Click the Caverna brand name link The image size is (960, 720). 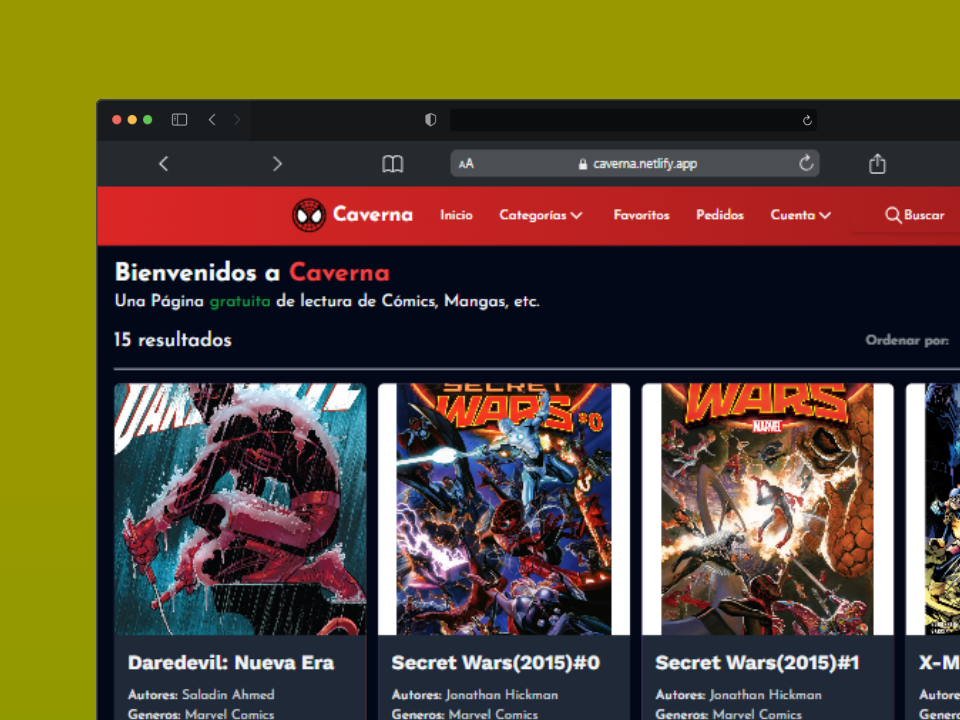point(373,214)
